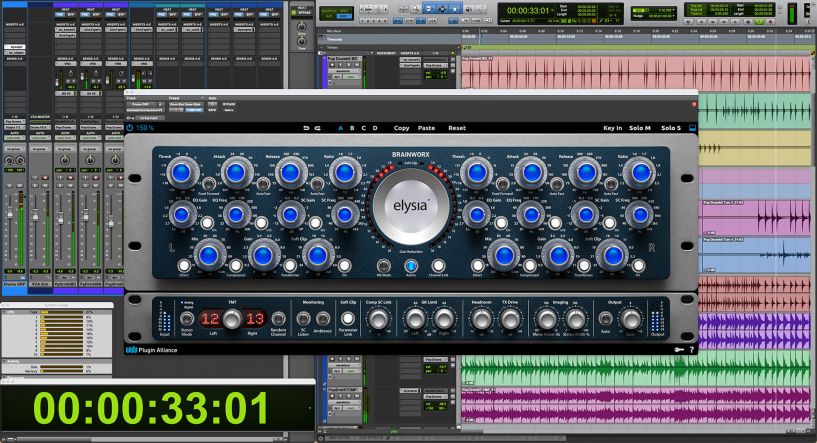Image resolution: width=817 pixels, height=443 pixels.
Task: Open the Plugin Alliance logo link
Action: (152, 350)
